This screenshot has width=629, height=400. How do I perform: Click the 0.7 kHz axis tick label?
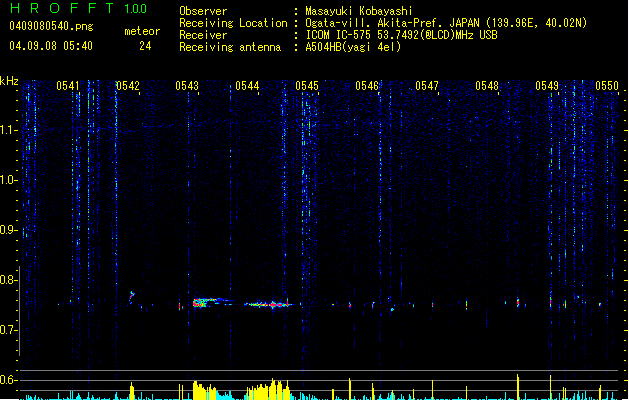point(8,330)
